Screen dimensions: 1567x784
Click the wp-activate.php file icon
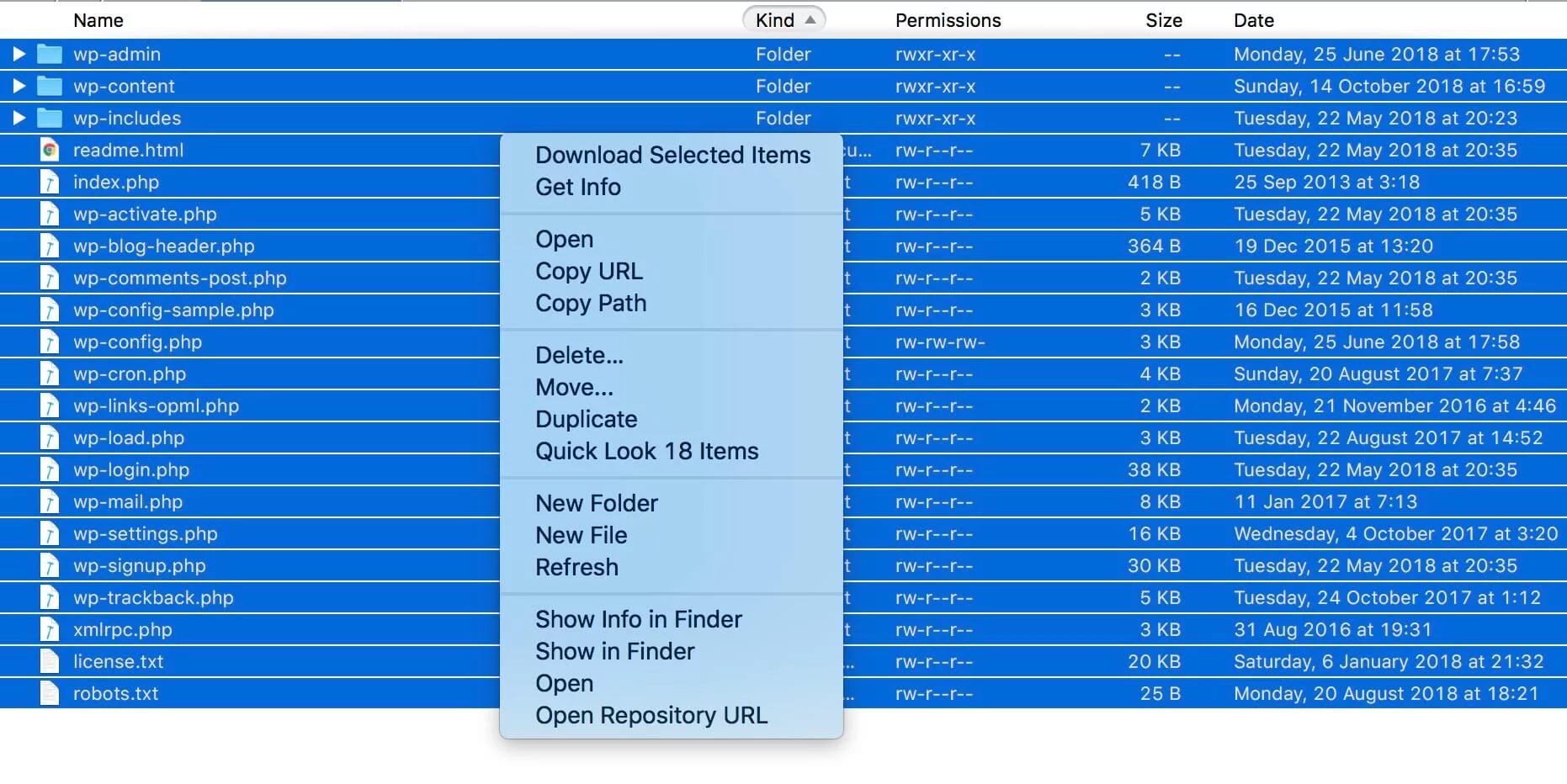click(x=50, y=215)
